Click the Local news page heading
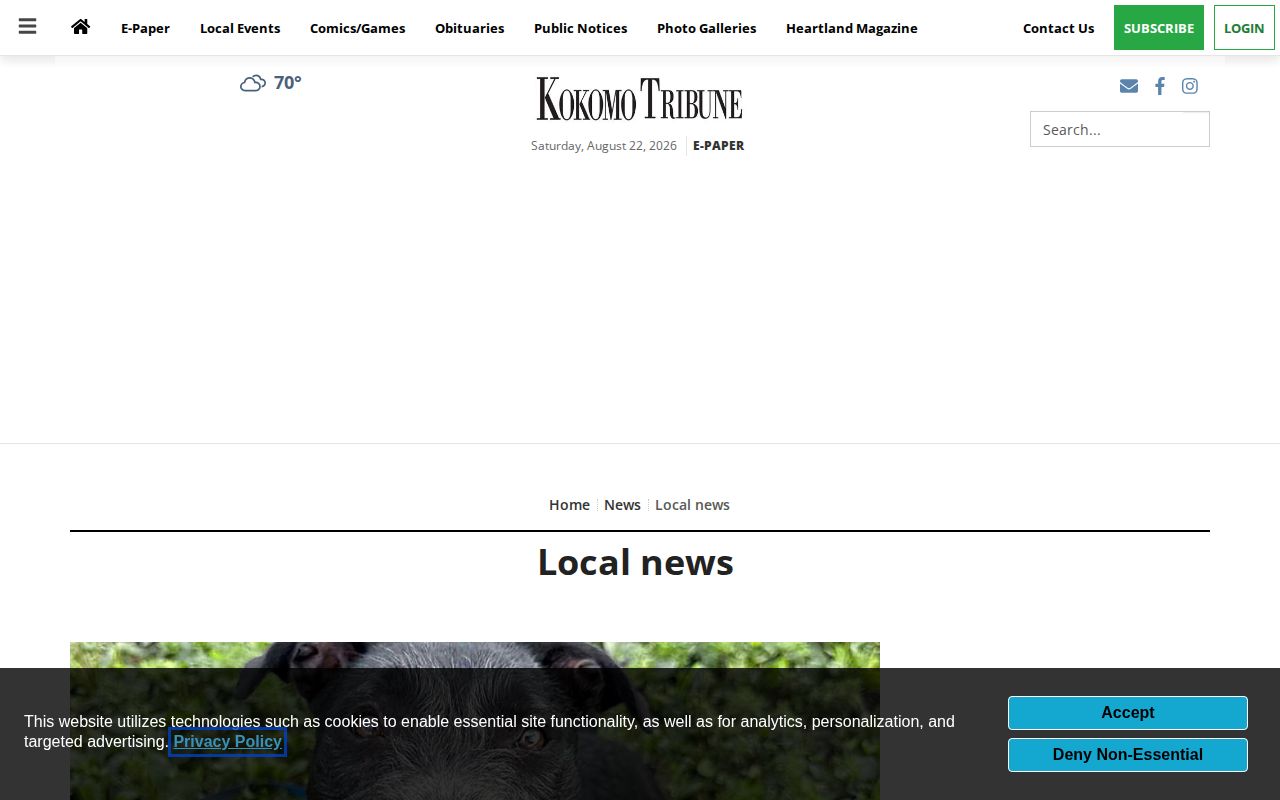The image size is (1280, 800). pyautogui.click(x=636, y=562)
